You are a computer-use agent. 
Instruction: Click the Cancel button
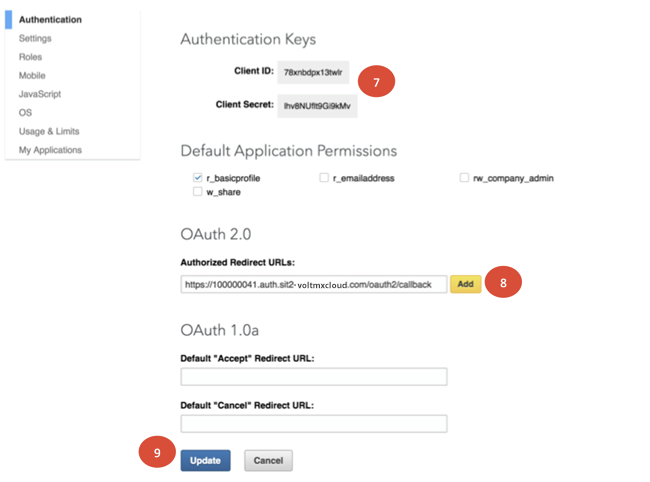pyautogui.click(x=268, y=460)
